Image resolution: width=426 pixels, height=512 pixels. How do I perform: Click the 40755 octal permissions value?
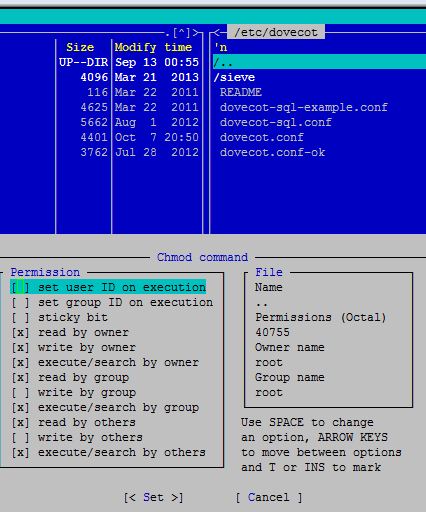(x=272, y=332)
